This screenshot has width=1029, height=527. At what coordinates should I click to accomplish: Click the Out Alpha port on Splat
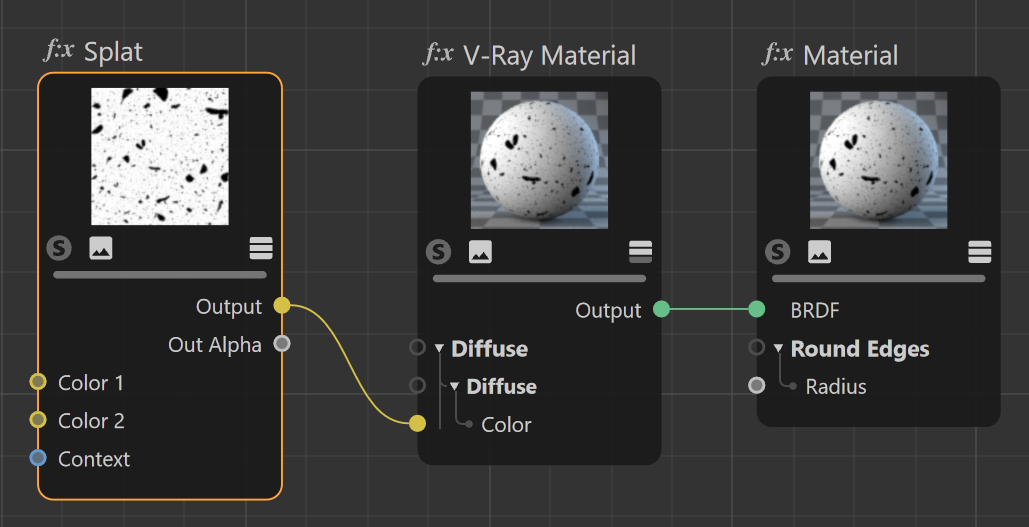coord(282,343)
